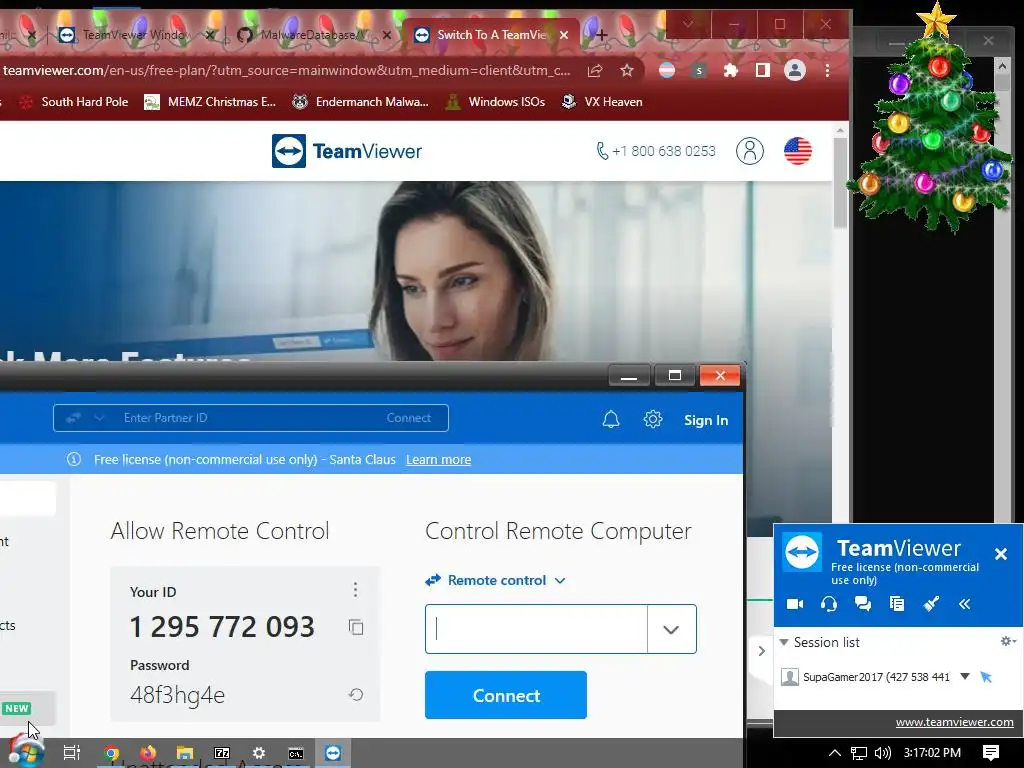The height and width of the screenshot is (768, 1024).
Task: Click phone number +1 800 638 0253
Action: pyautogui.click(x=656, y=151)
